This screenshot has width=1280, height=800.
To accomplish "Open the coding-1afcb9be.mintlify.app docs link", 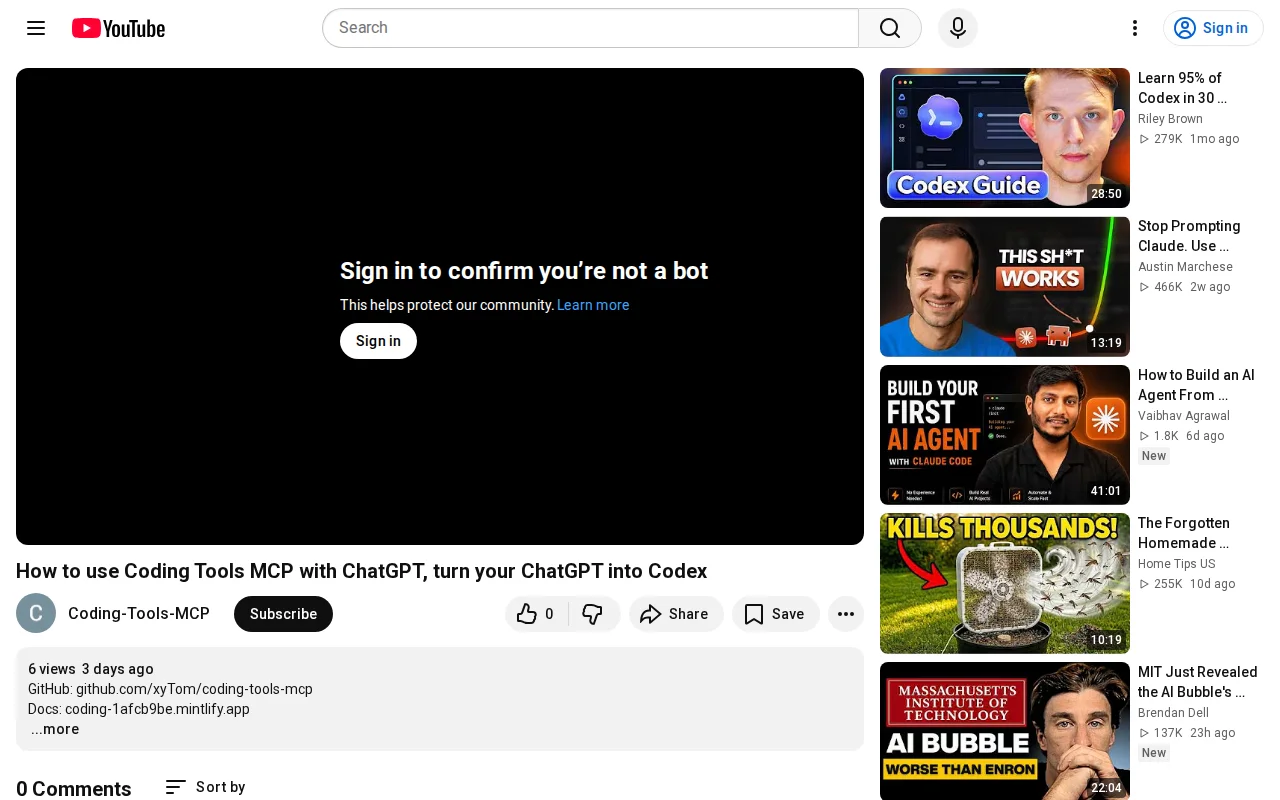I will pyautogui.click(x=157, y=709).
